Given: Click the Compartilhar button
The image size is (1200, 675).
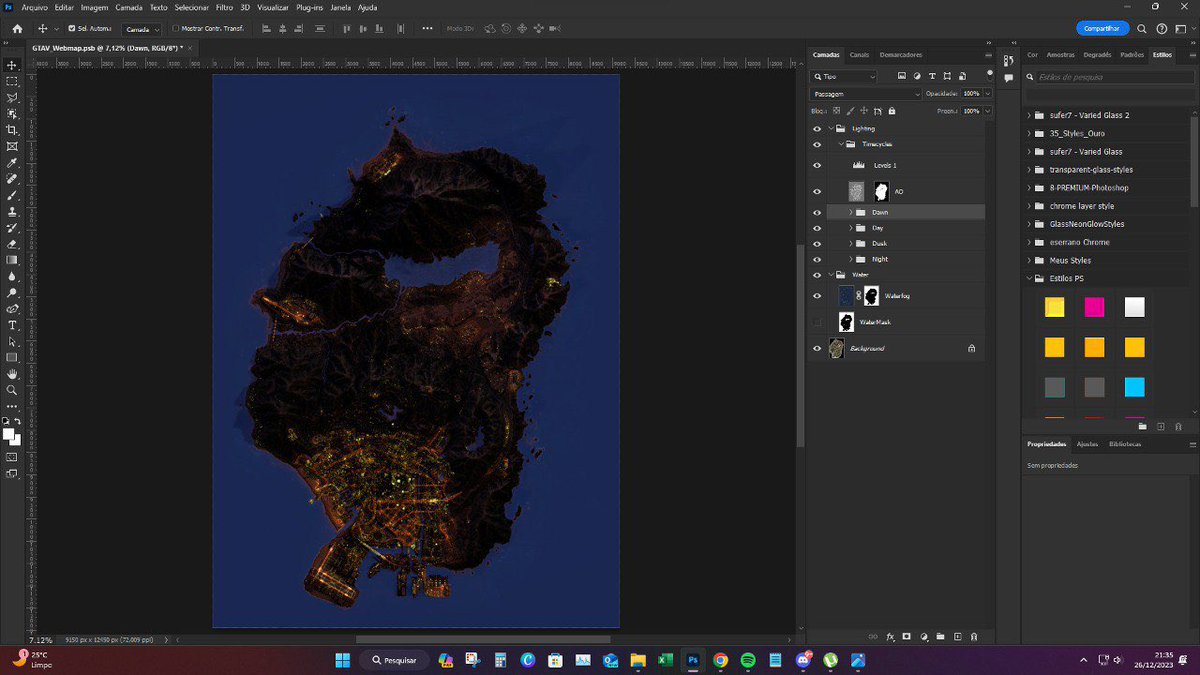Looking at the screenshot, I should coord(1102,29).
